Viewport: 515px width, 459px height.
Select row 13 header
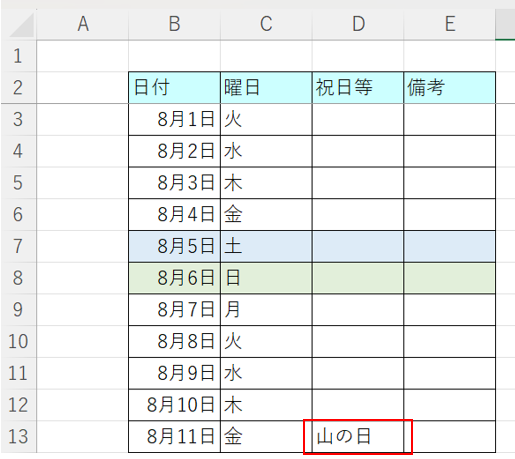coord(18,436)
